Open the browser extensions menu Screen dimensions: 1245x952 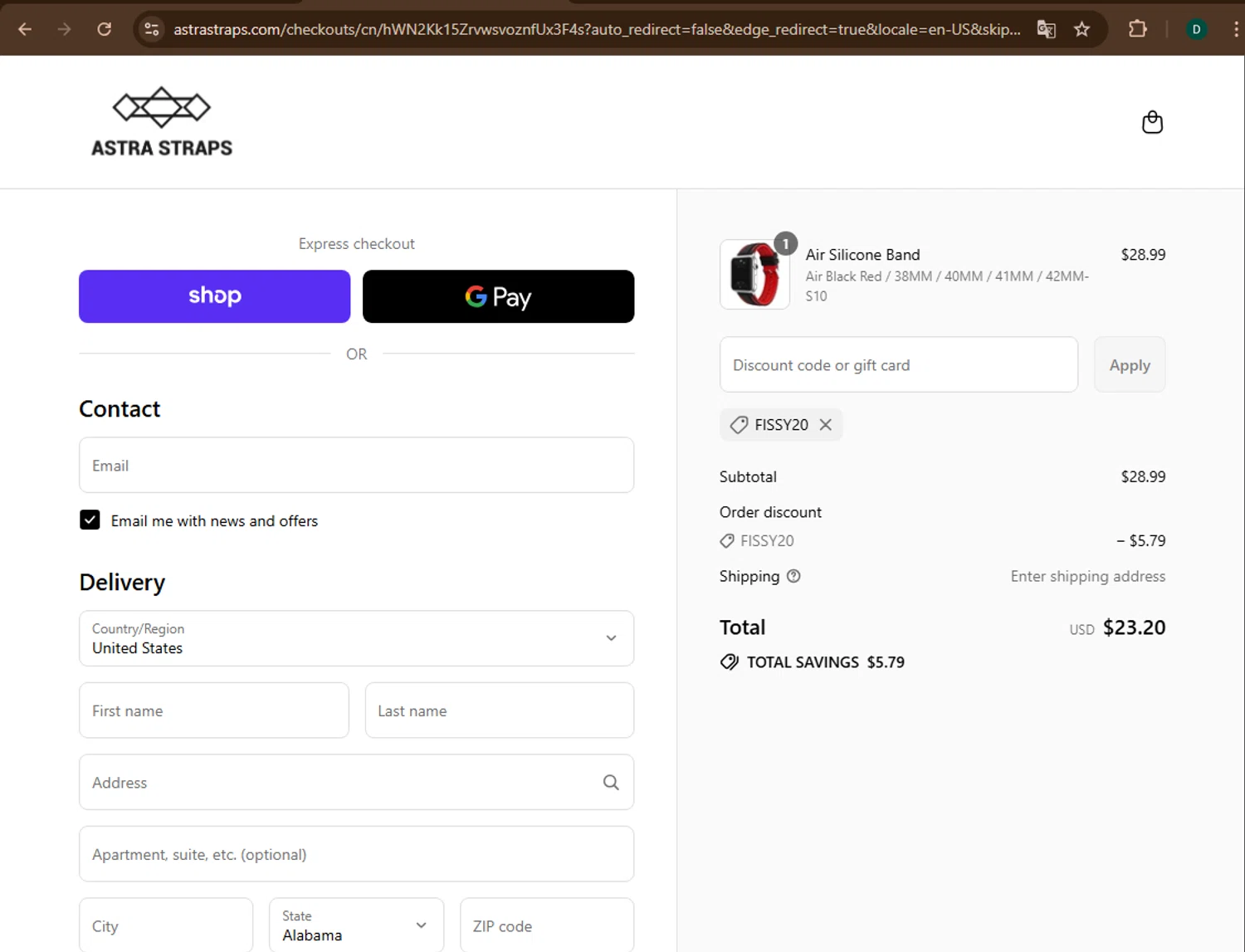1137,29
